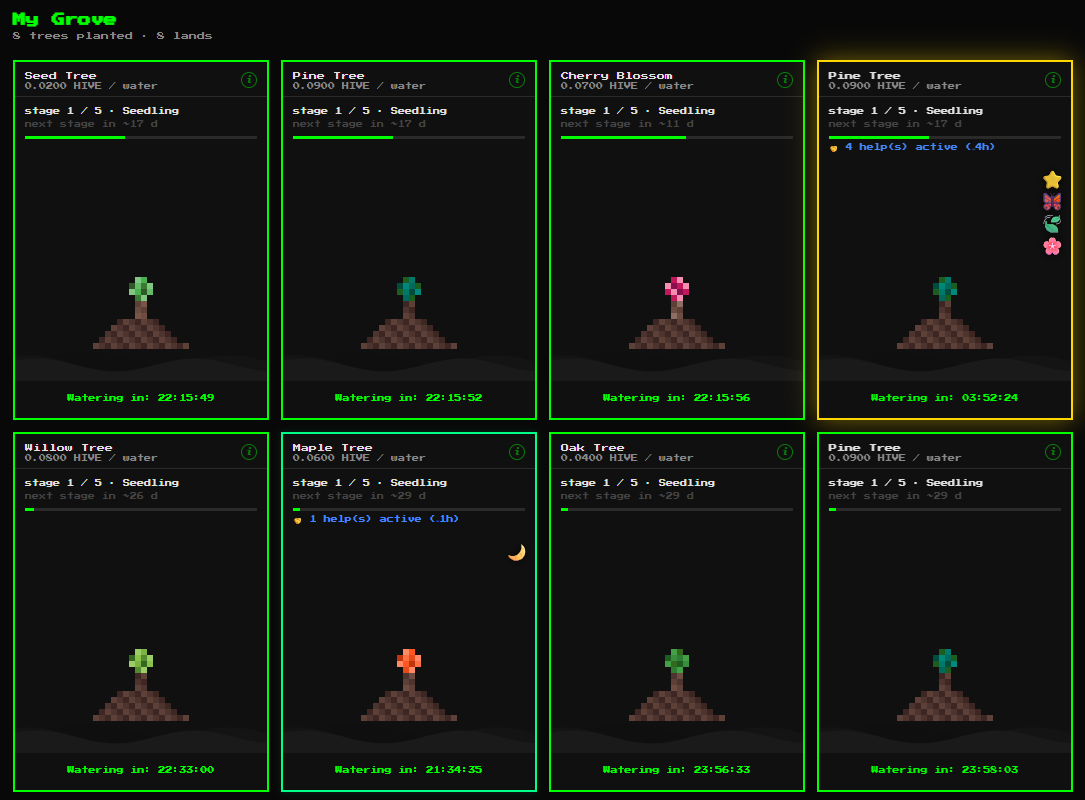The height and width of the screenshot is (800, 1085).
Task: Click the pink flower help icon
Action: tap(1052, 246)
